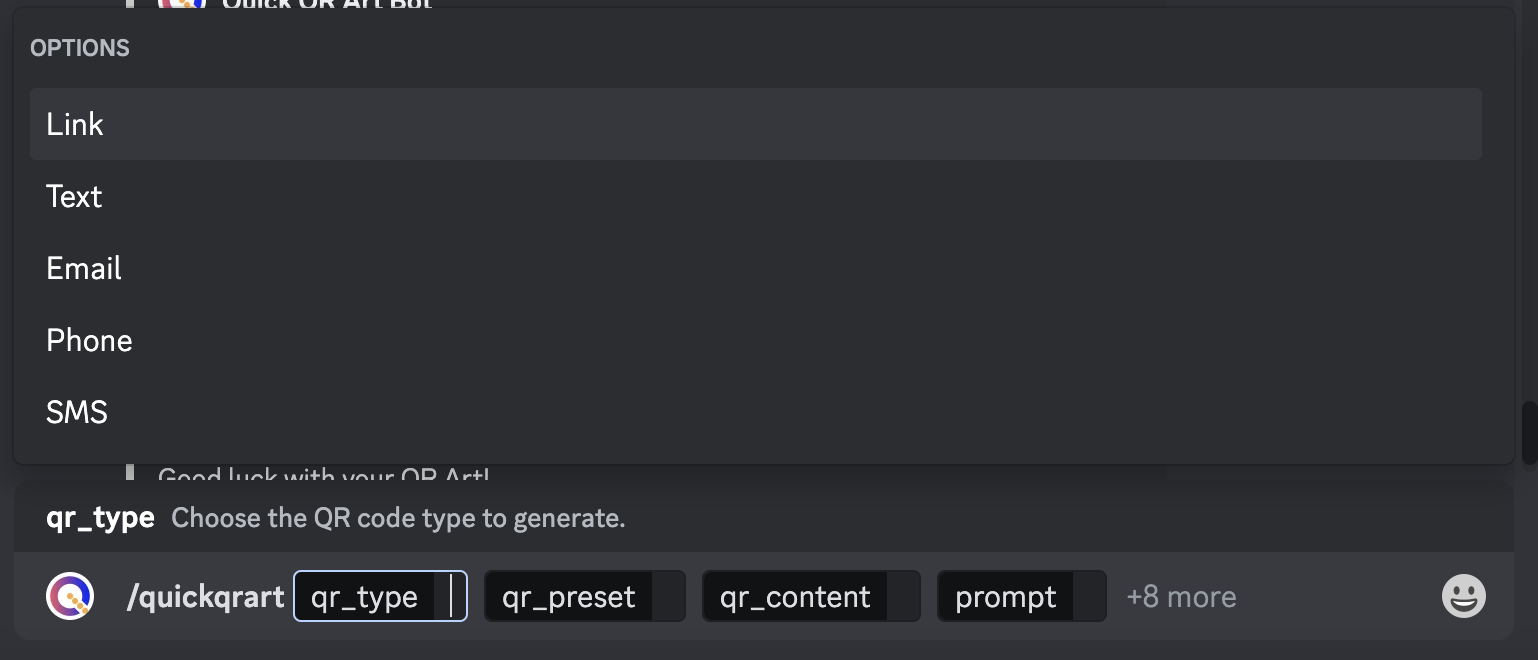Click the OPTIONS header label

[80, 48]
